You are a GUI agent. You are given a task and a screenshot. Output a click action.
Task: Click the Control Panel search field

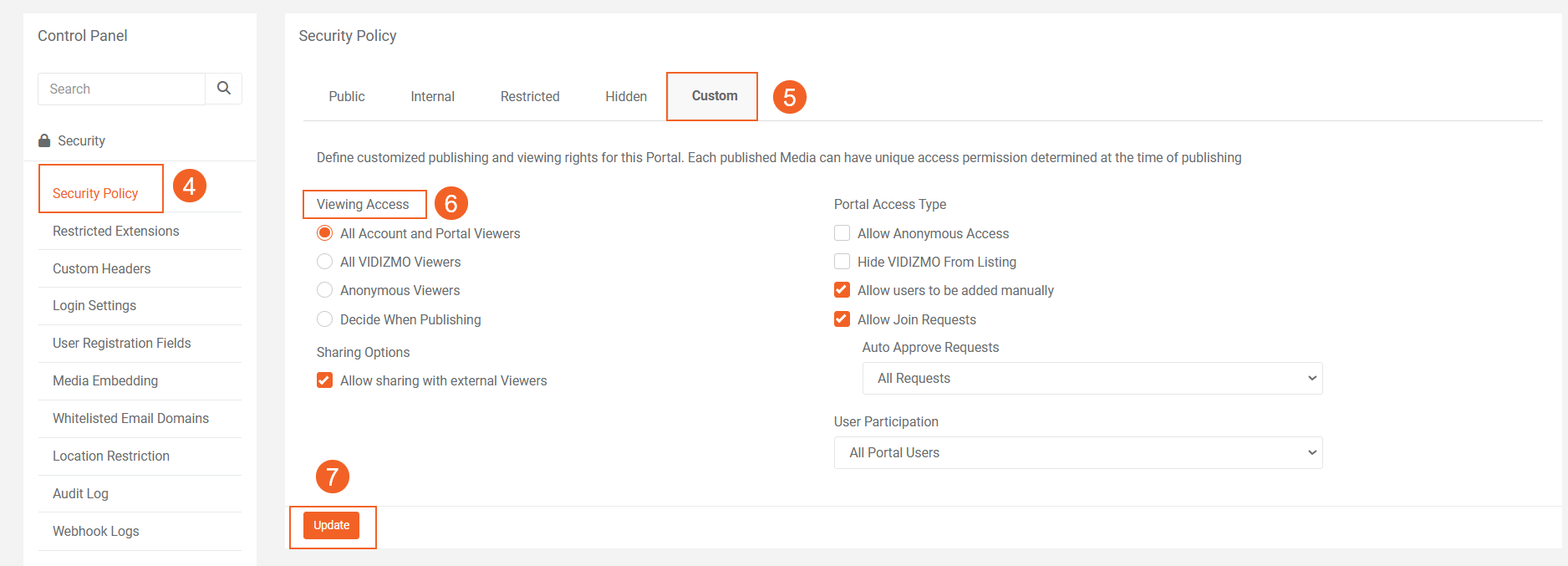121,89
